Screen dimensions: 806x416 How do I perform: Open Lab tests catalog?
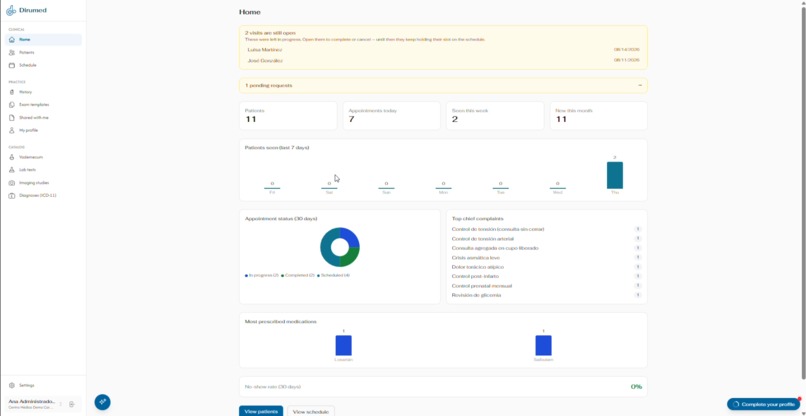[x=43, y=170]
